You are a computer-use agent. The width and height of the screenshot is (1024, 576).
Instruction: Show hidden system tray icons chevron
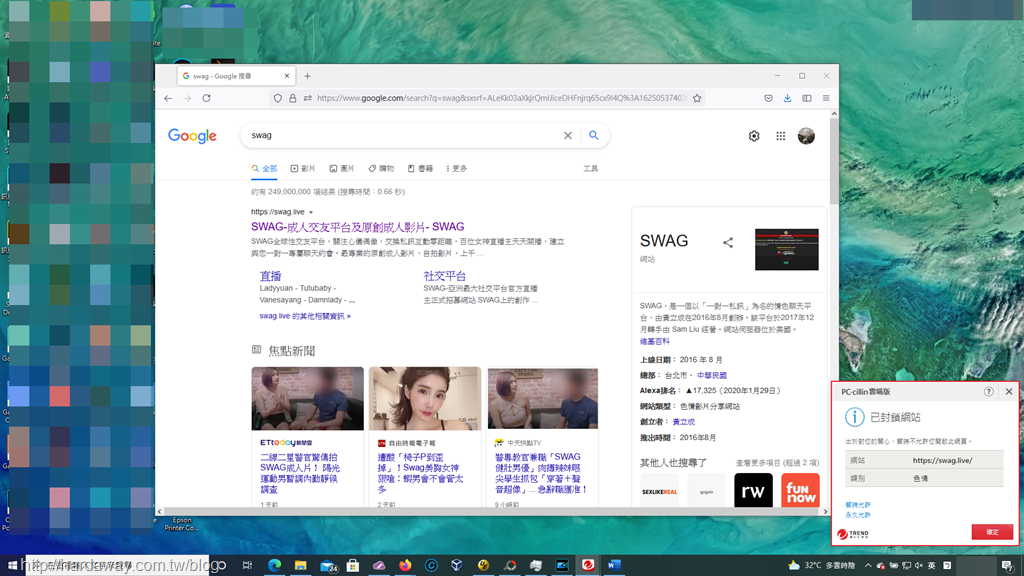pos(867,565)
